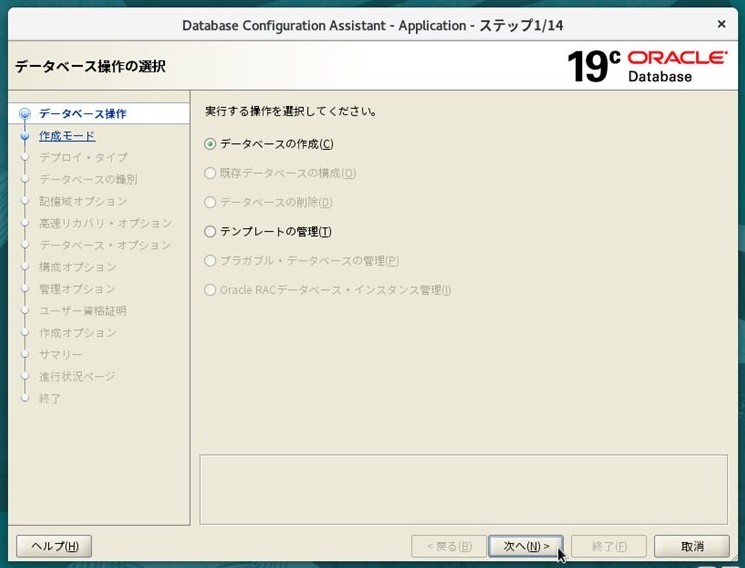Image resolution: width=745 pixels, height=568 pixels.
Task: Click the step marker icon beside データベース操作
Action: click(25, 114)
